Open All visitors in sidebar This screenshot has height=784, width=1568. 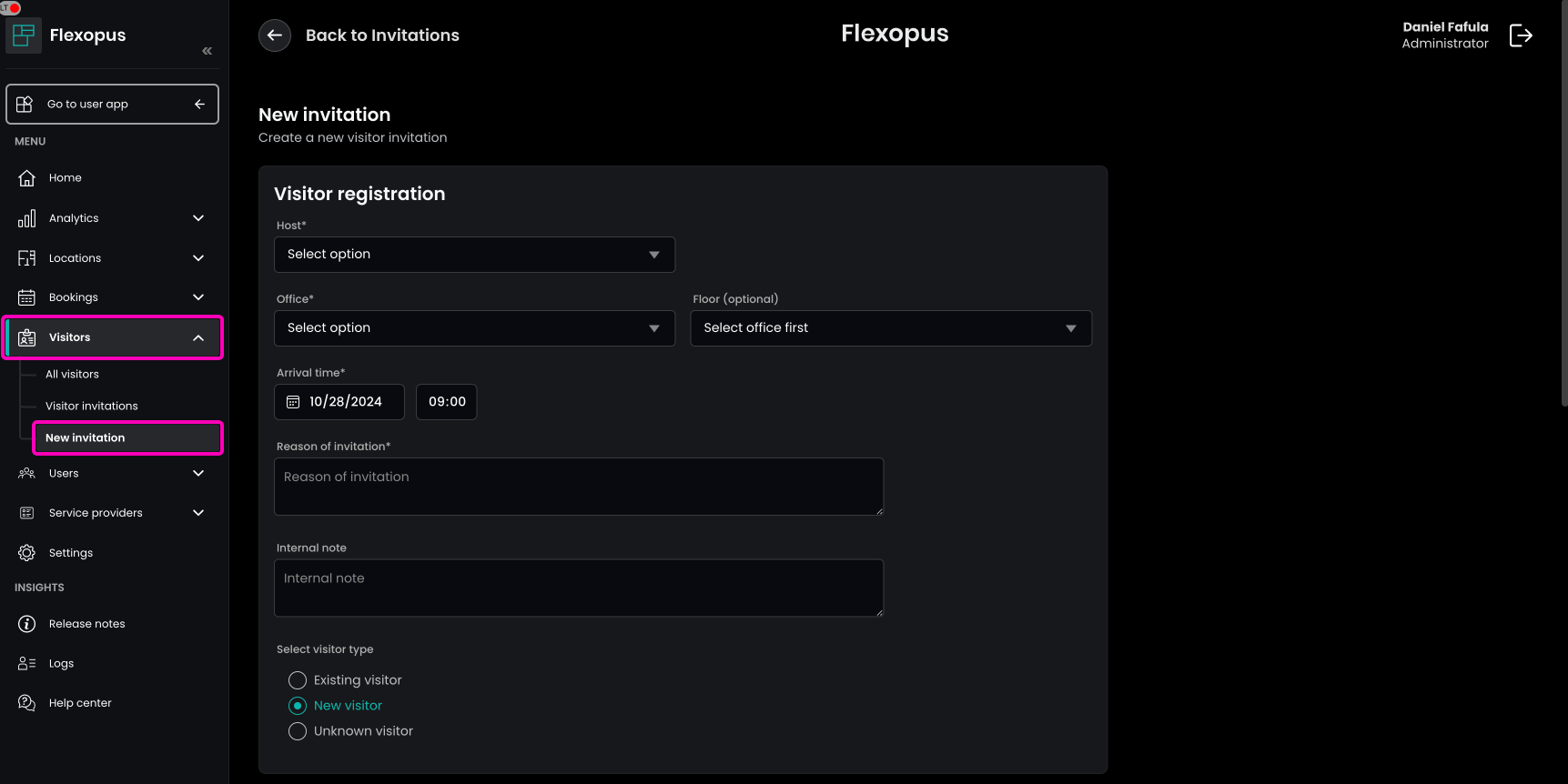[73, 375]
